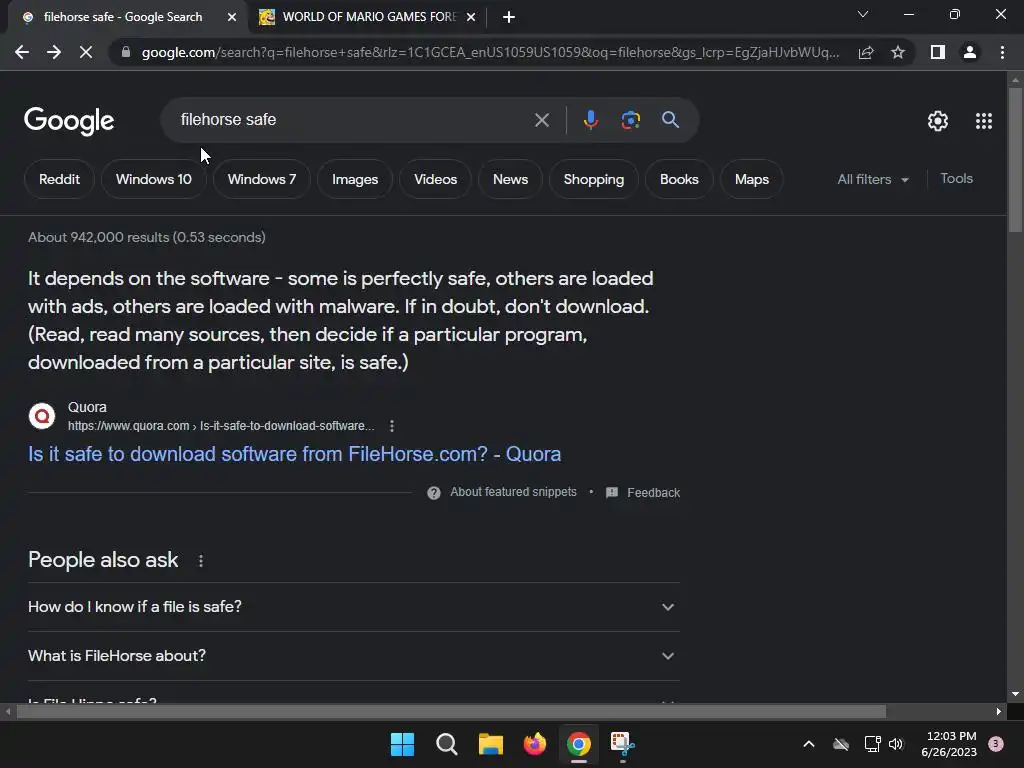Screen dimensions: 1024x768
Task: Click the network status tray icon
Action: pyautogui.click(x=872, y=744)
